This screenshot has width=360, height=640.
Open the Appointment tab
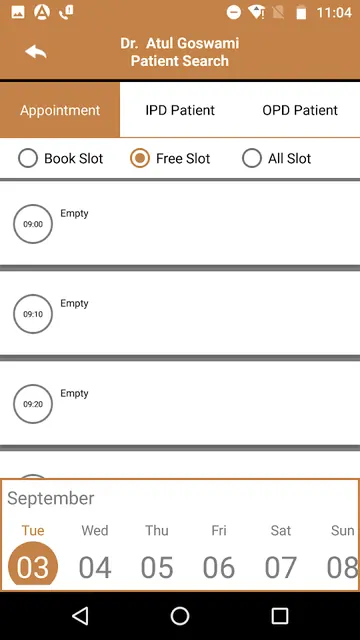(x=60, y=110)
